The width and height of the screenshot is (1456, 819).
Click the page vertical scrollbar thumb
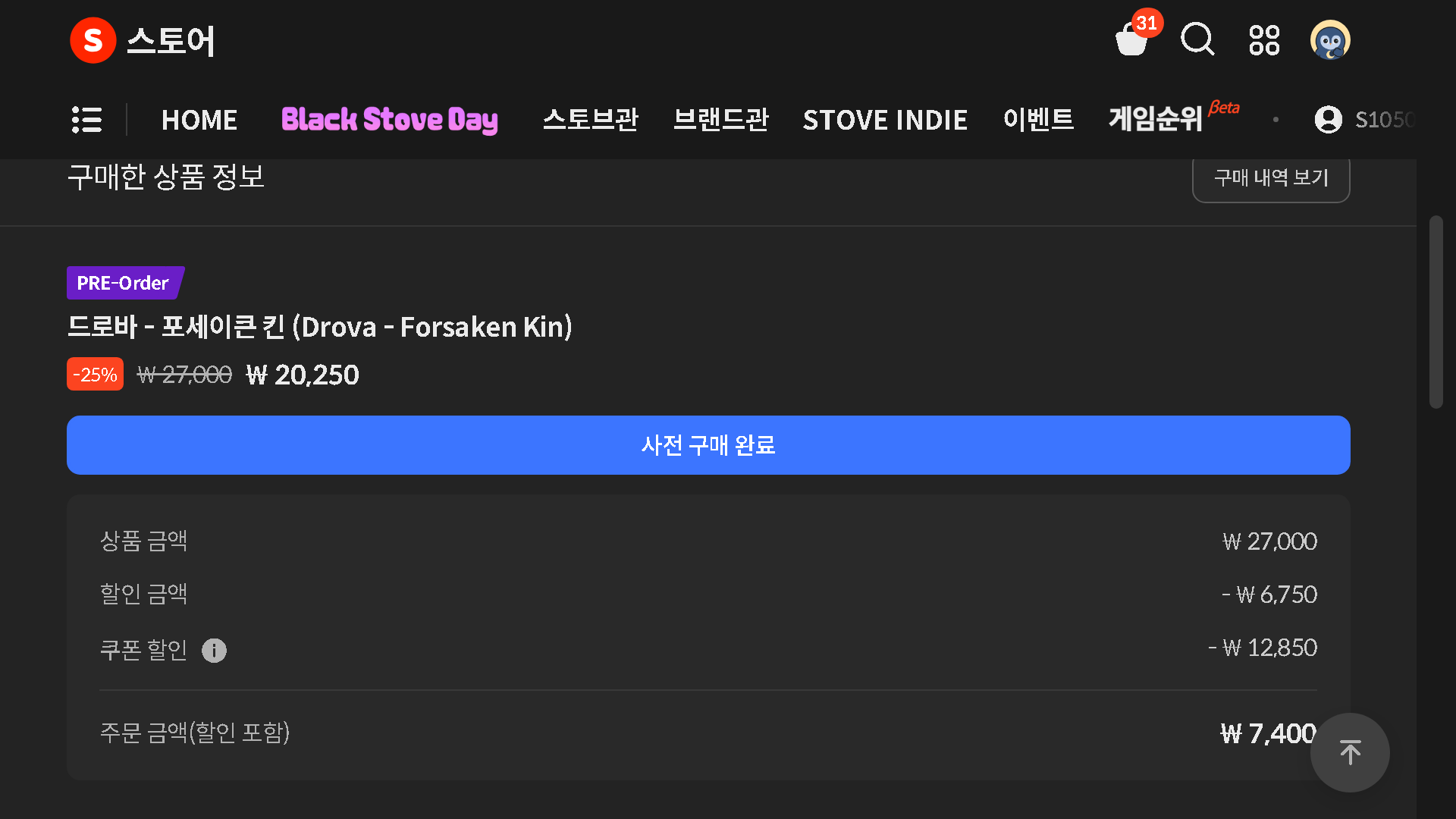pyautogui.click(x=1436, y=312)
